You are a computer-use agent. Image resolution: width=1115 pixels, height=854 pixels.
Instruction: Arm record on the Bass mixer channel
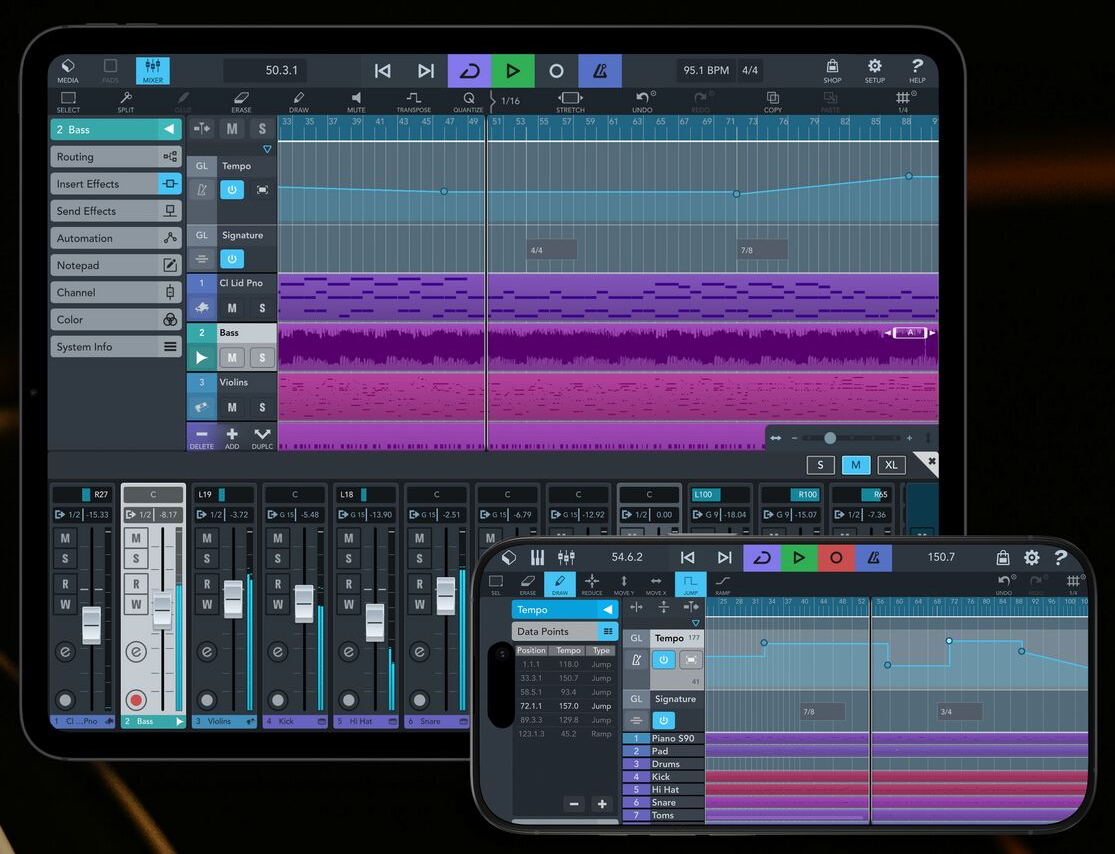(136, 700)
